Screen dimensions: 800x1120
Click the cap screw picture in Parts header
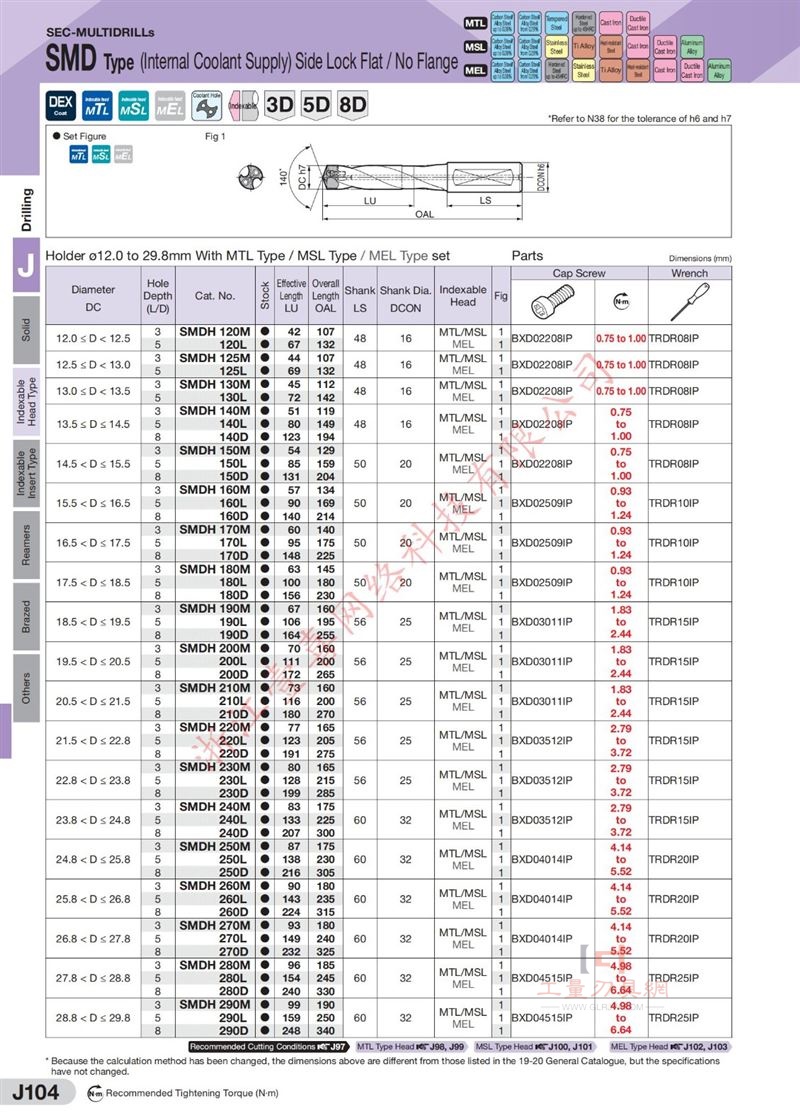pos(553,302)
